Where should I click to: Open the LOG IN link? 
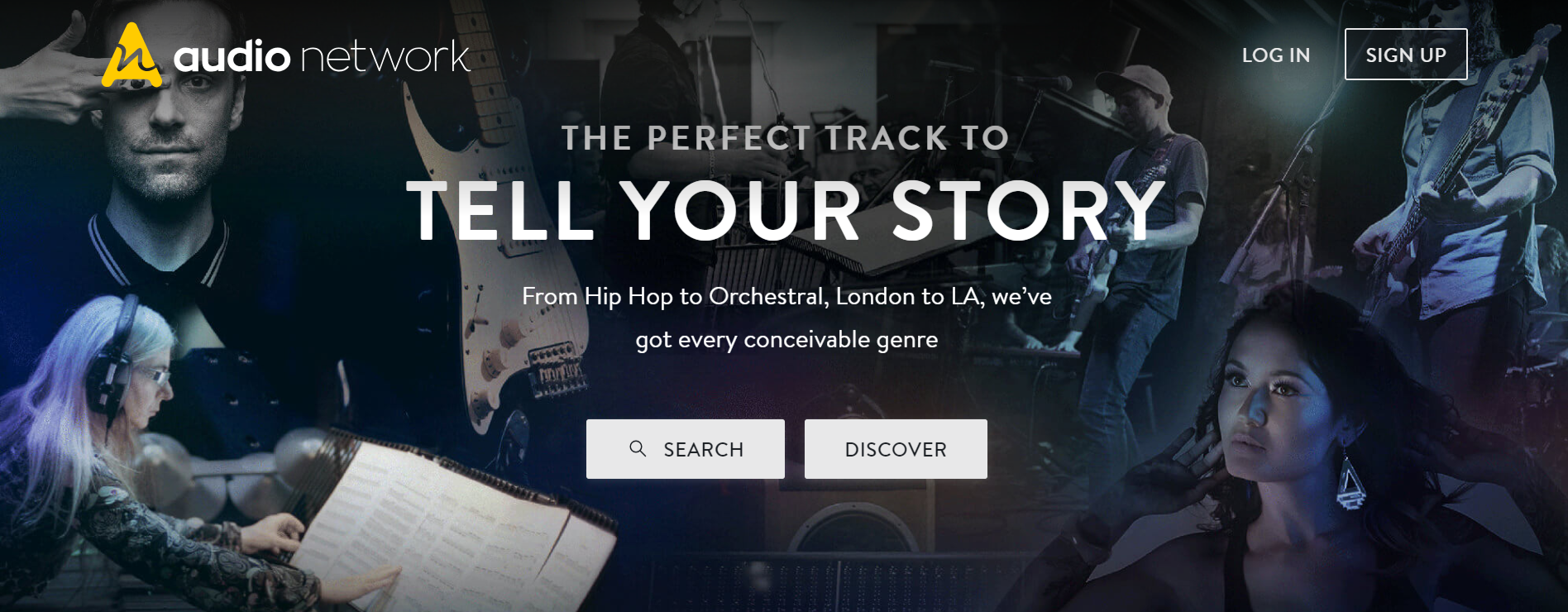tap(1276, 55)
